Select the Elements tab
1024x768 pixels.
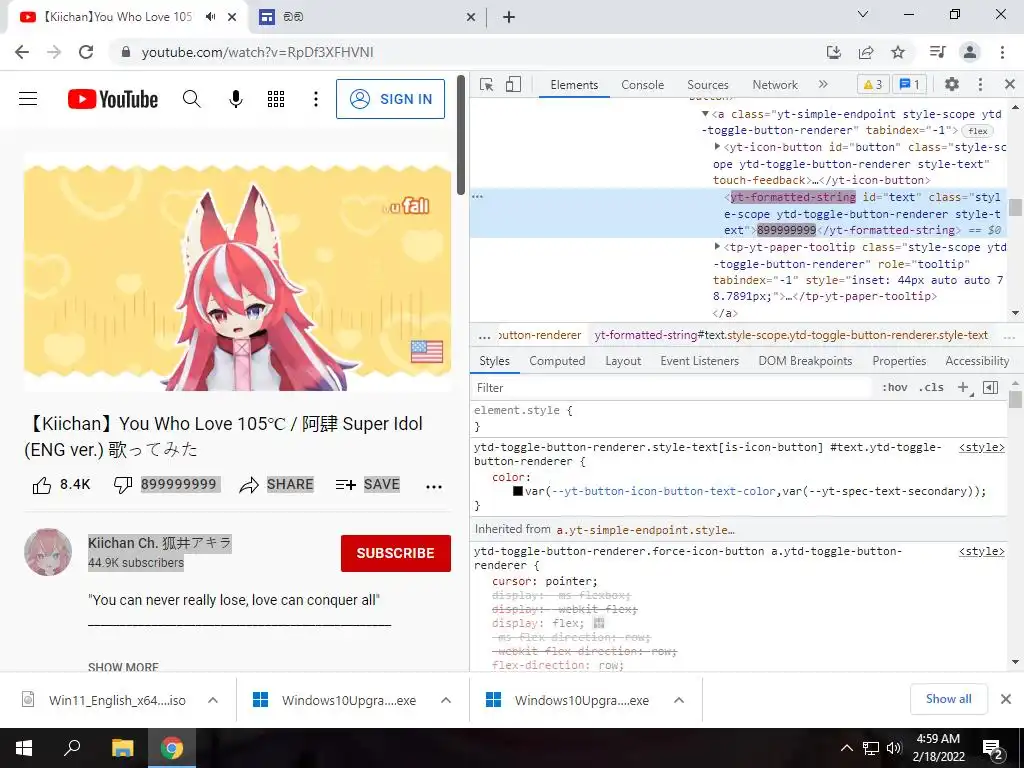coord(574,85)
